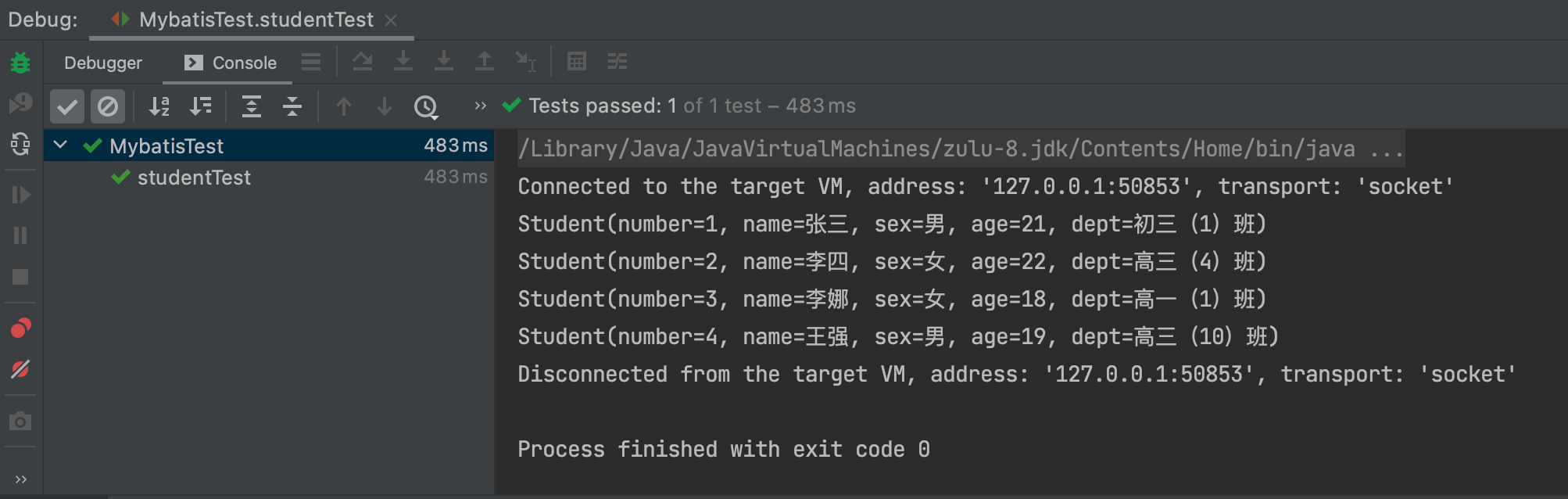This screenshot has height=499, width=1568.
Task: Toggle Show Ignored tests button
Action: pyautogui.click(x=108, y=106)
